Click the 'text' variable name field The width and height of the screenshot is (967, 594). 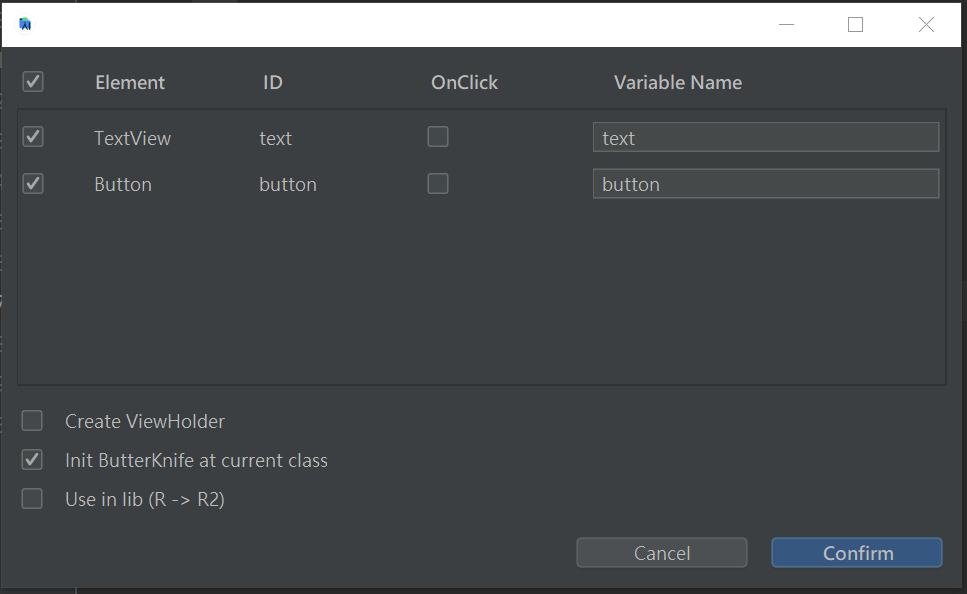[x=765, y=137]
